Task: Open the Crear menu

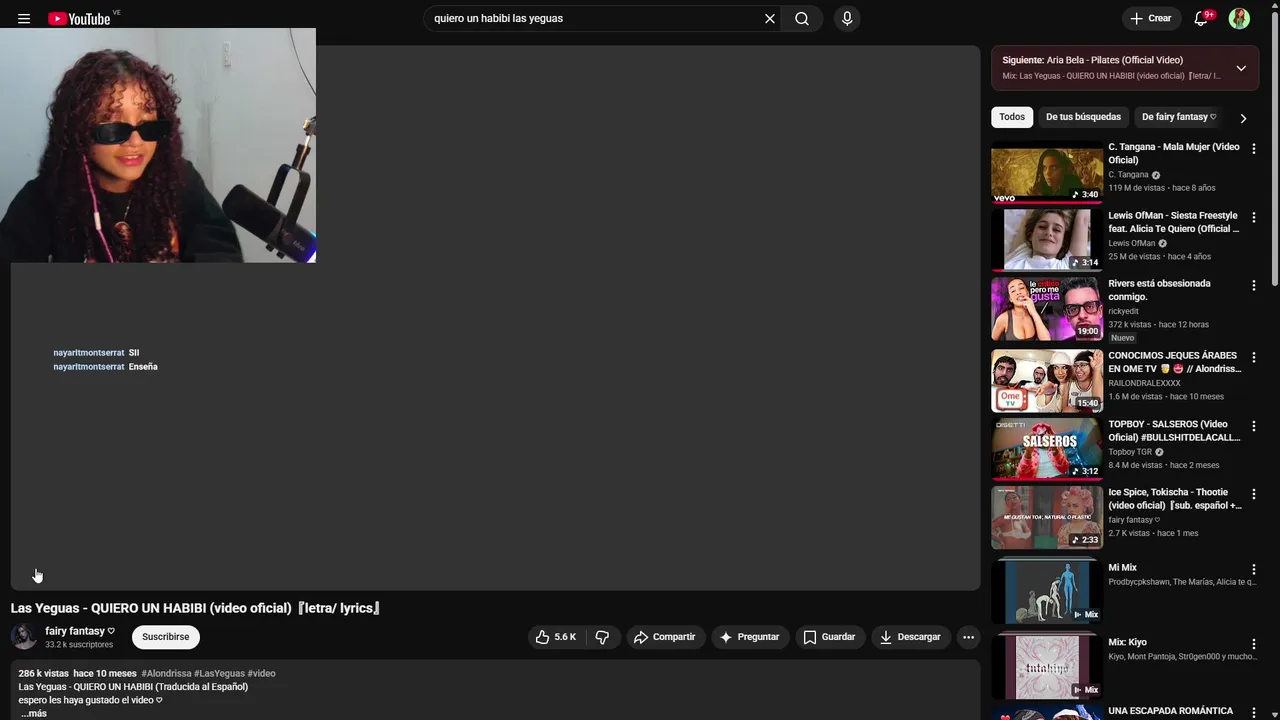Action: point(1151,19)
